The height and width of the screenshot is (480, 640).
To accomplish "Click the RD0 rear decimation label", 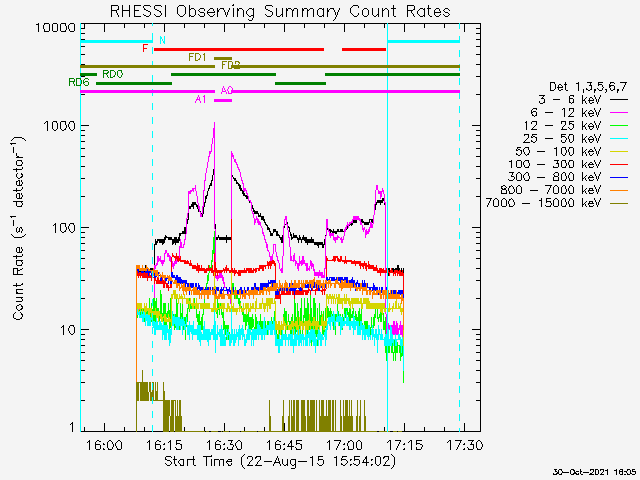I will 112,74.
